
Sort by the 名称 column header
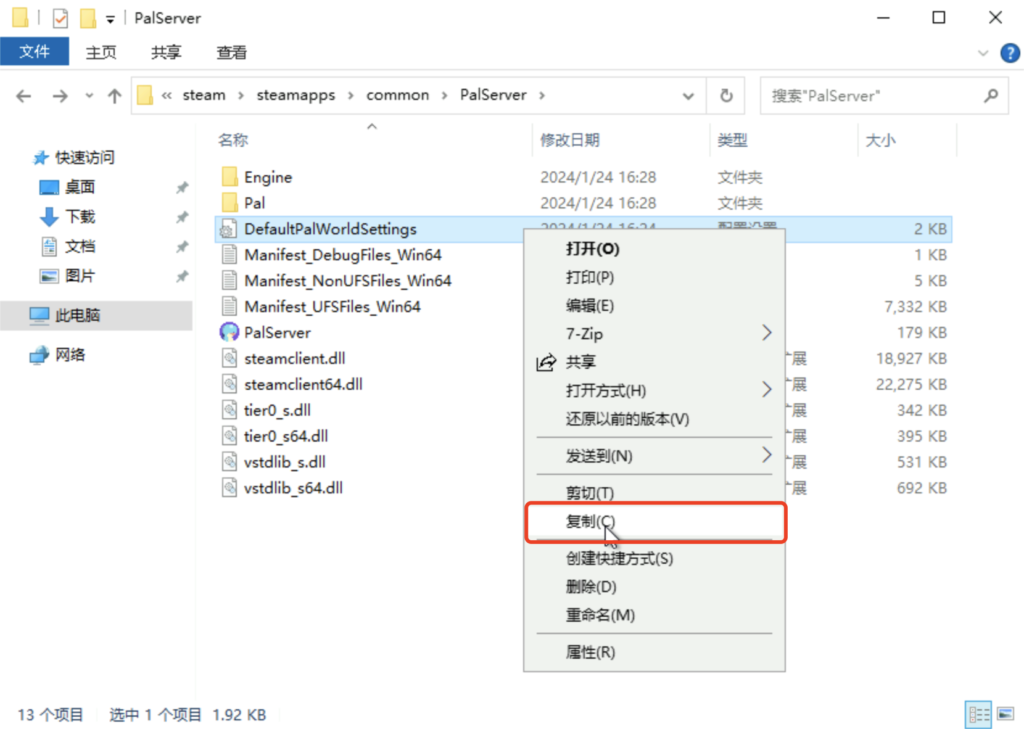(233, 140)
